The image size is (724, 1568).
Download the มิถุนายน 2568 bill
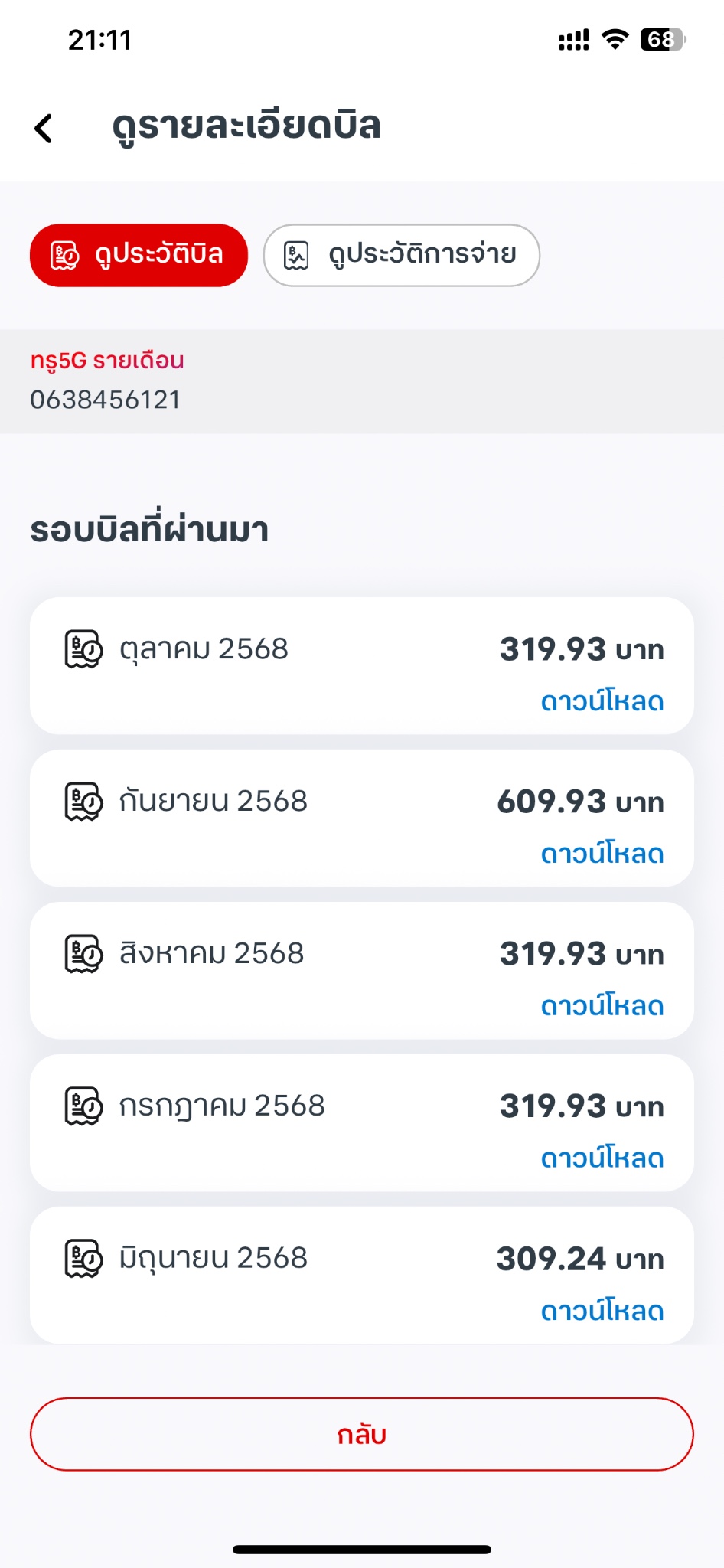(602, 1311)
